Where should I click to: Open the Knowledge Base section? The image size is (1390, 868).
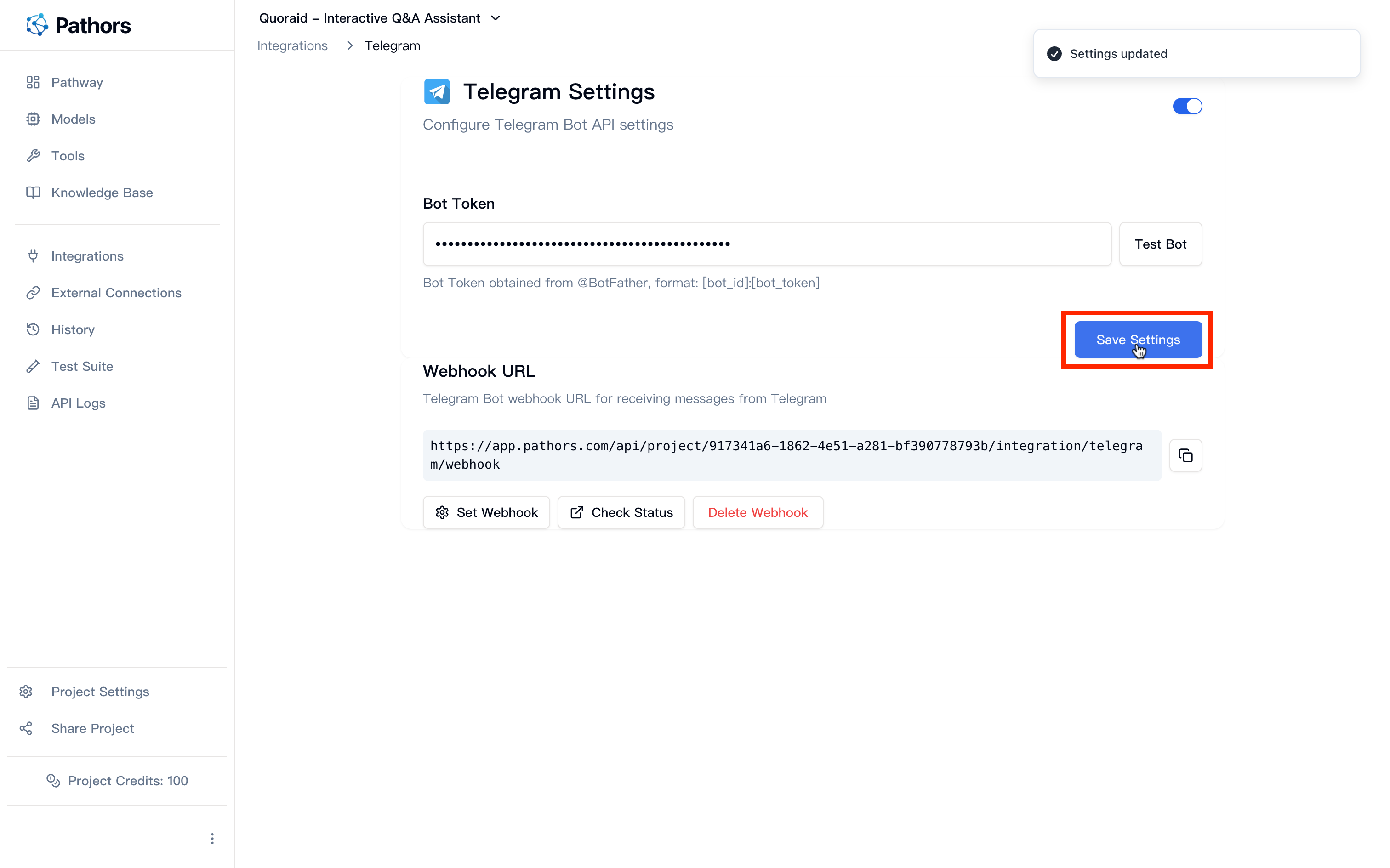pyautogui.click(x=102, y=193)
